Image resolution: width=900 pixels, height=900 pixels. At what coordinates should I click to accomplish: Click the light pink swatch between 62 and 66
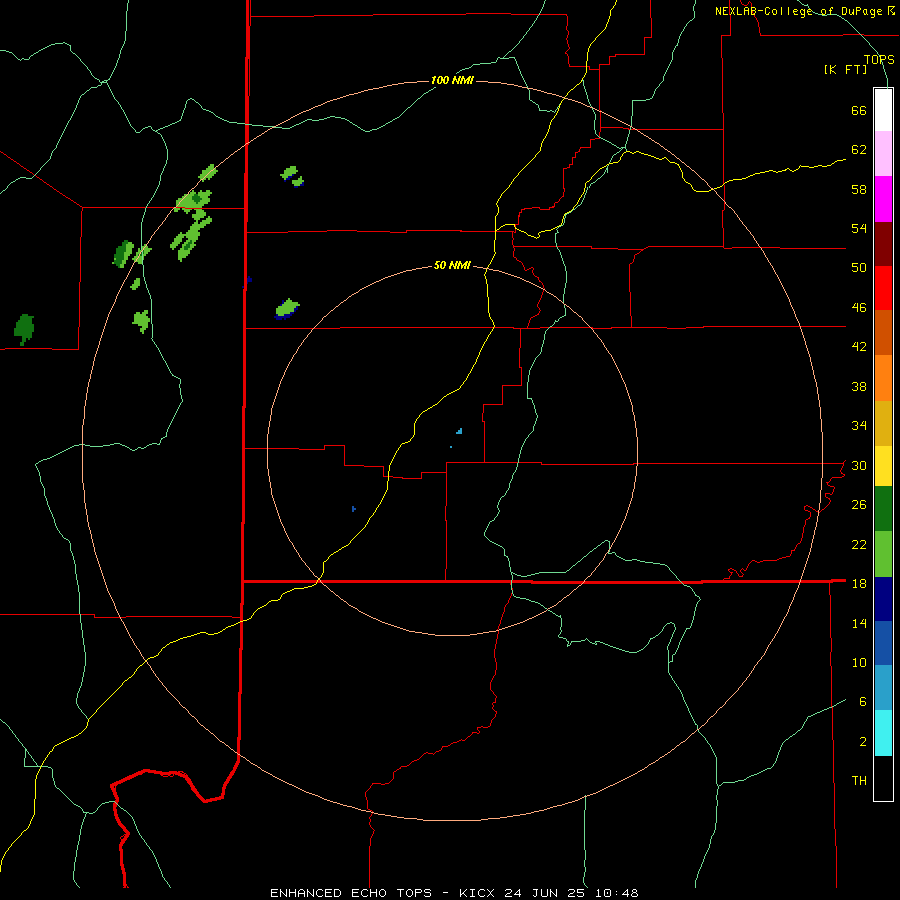click(x=883, y=154)
